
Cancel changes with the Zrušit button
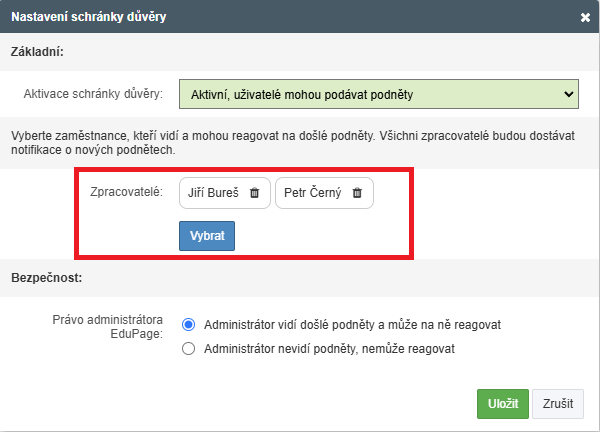pyautogui.click(x=558, y=404)
